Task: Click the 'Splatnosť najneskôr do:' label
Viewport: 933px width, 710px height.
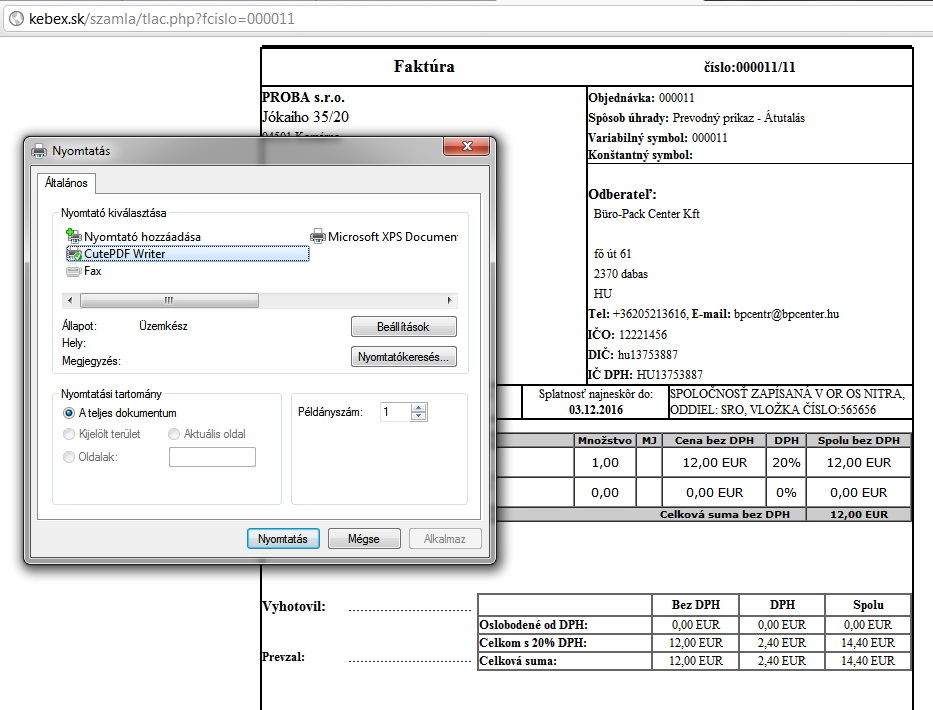Action: (596, 394)
